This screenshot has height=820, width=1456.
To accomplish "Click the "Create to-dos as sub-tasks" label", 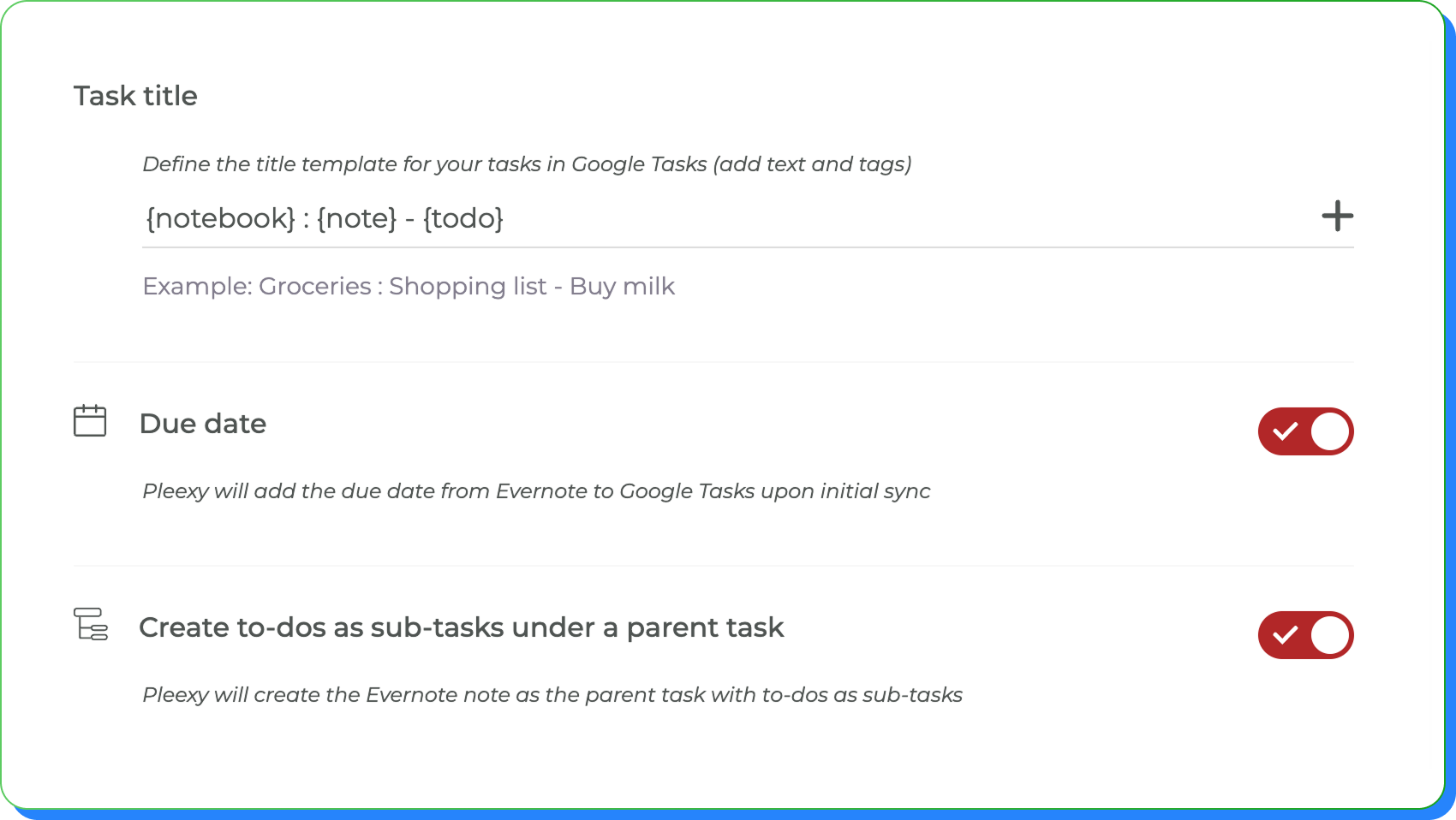I will click(461, 627).
